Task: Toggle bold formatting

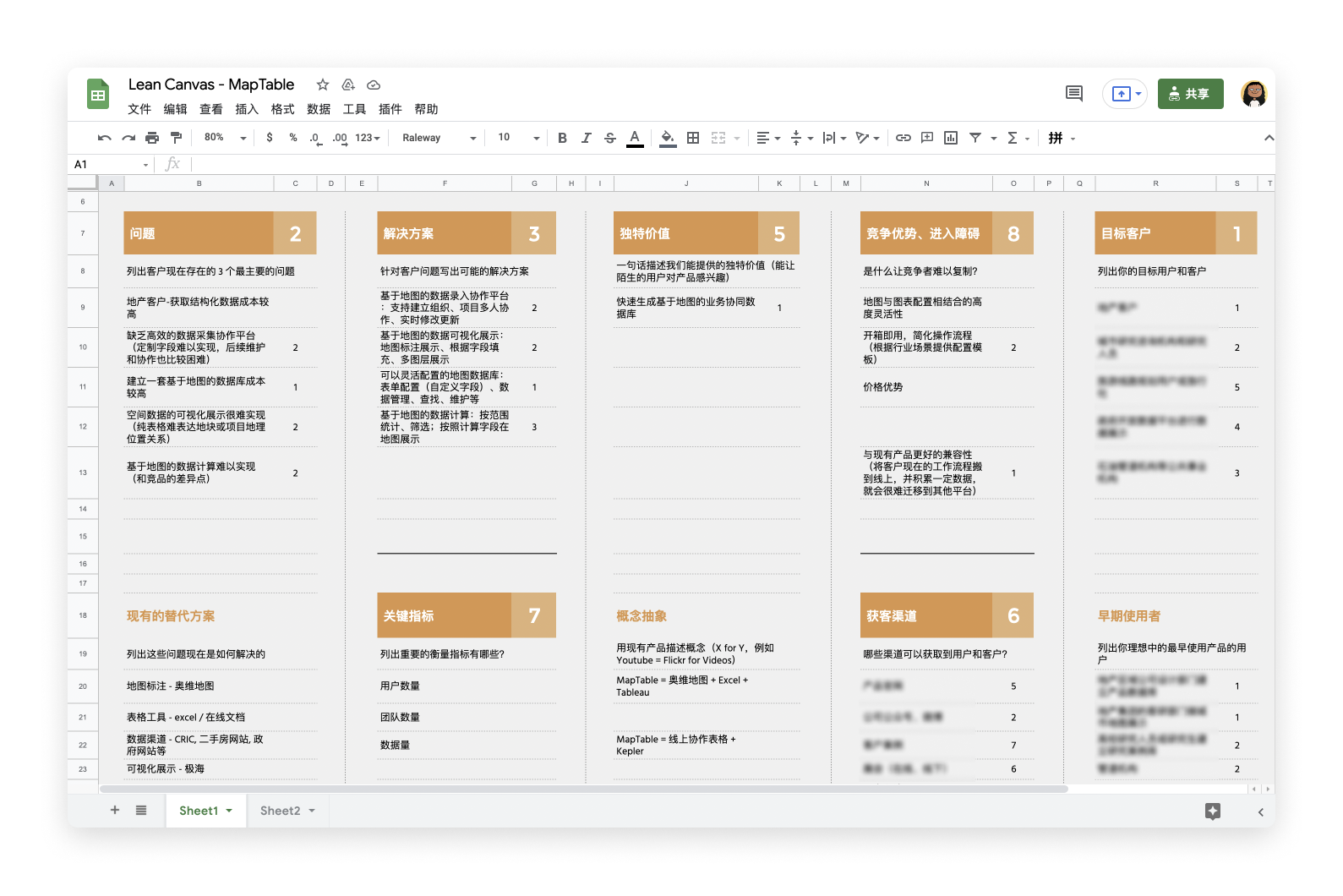Action: click(x=562, y=138)
